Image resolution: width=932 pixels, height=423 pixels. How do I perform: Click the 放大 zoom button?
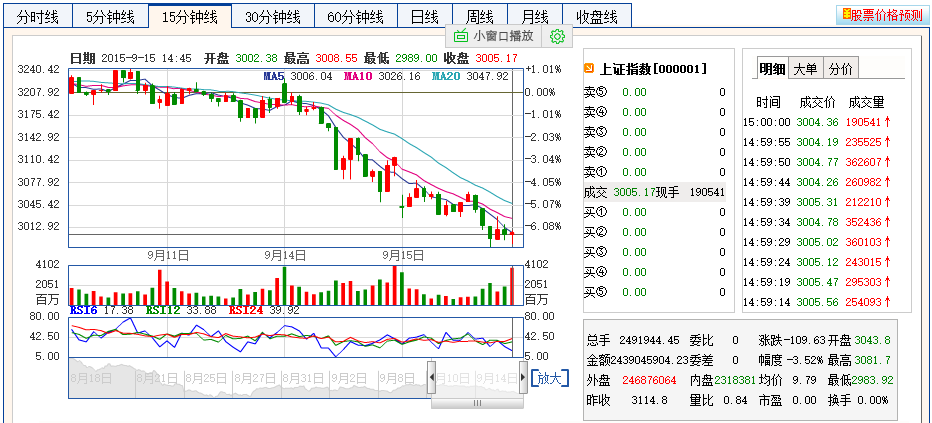(549, 378)
